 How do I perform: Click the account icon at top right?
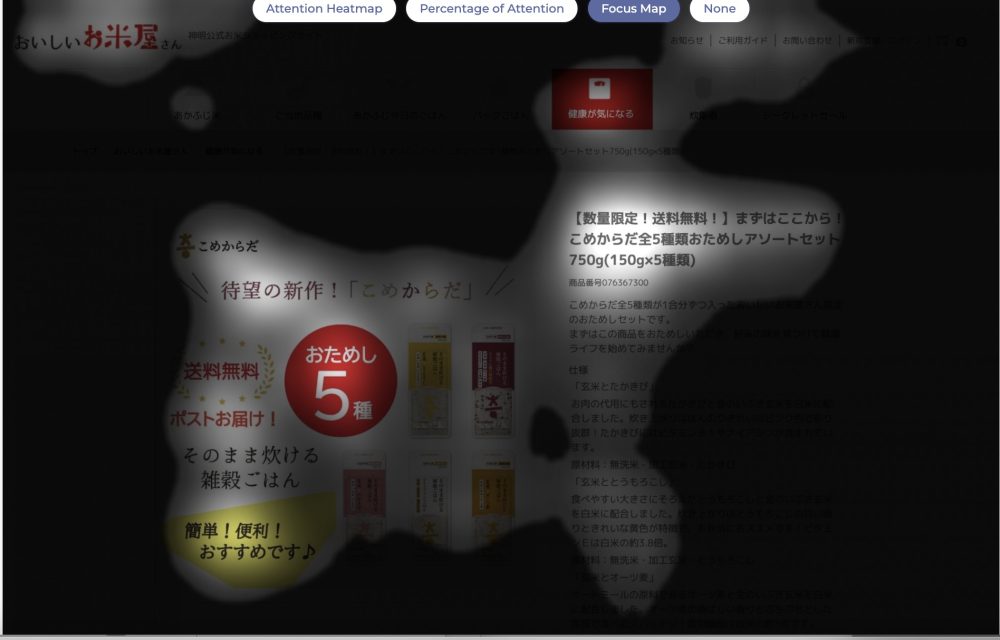(x=961, y=41)
